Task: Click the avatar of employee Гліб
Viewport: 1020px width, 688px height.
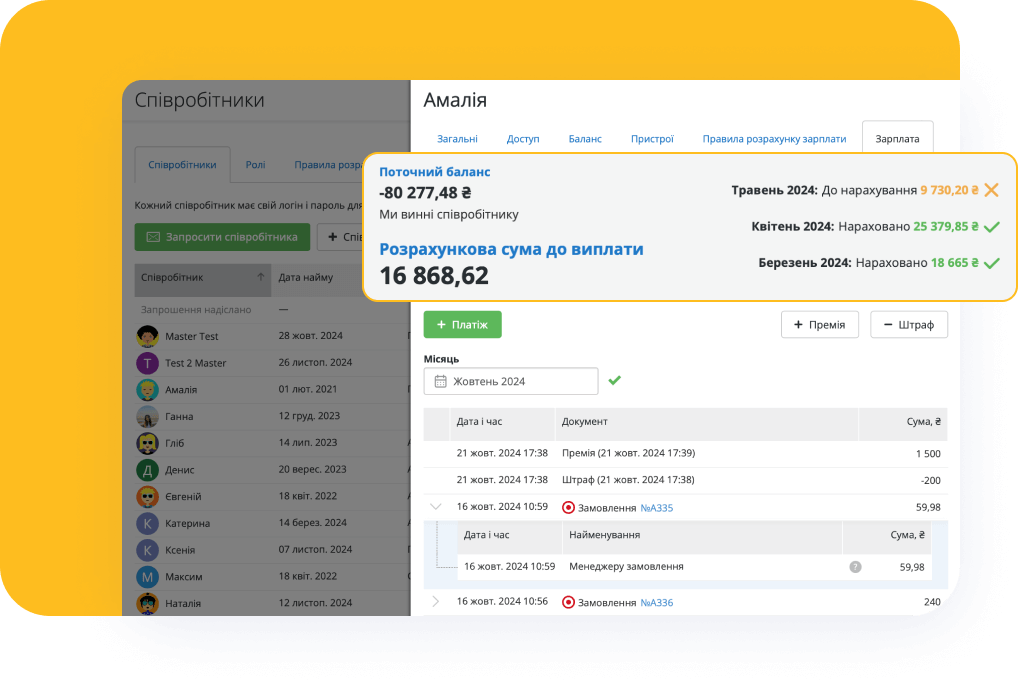Action: [x=147, y=443]
